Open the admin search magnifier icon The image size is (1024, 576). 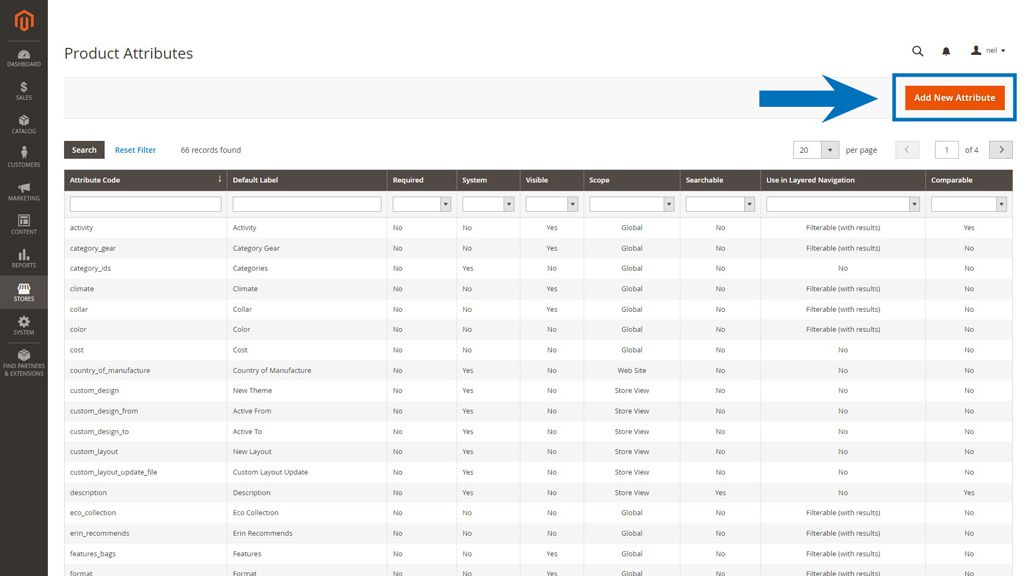pos(917,50)
